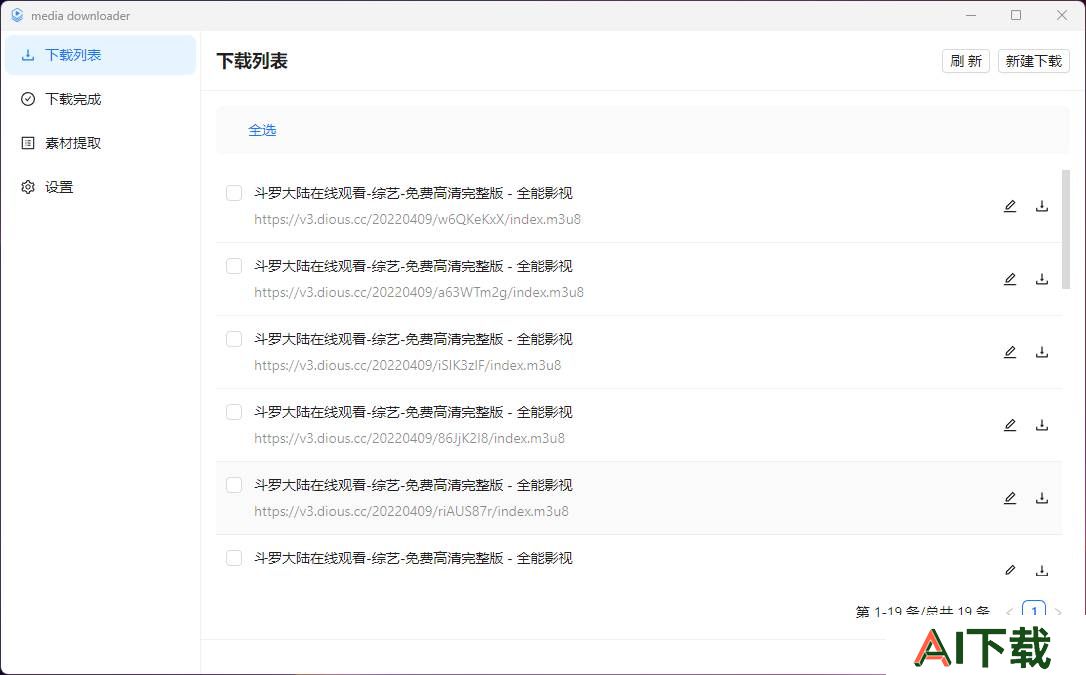Viewport: 1086px width, 675px height.
Task: Open the 设置 sidebar menu item
Action: pyautogui.click(x=100, y=187)
